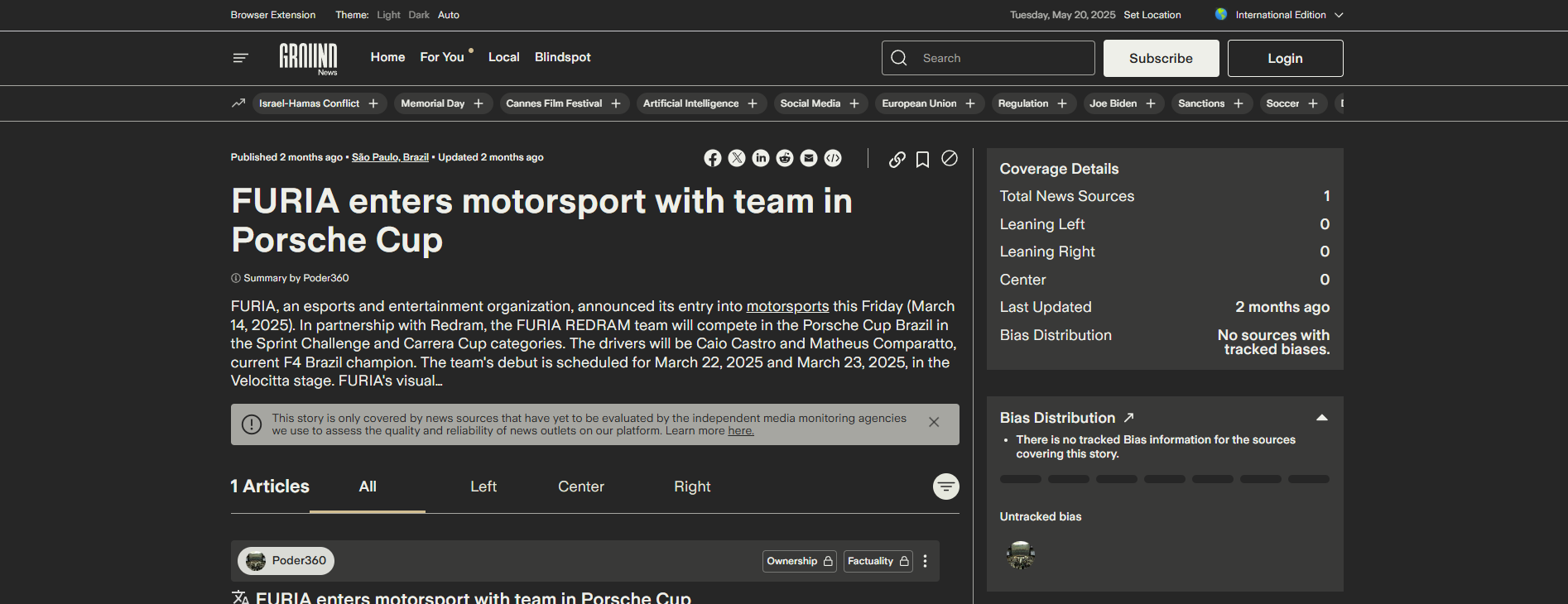
Task: Share the story on Reddit
Action: click(x=785, y=158)
